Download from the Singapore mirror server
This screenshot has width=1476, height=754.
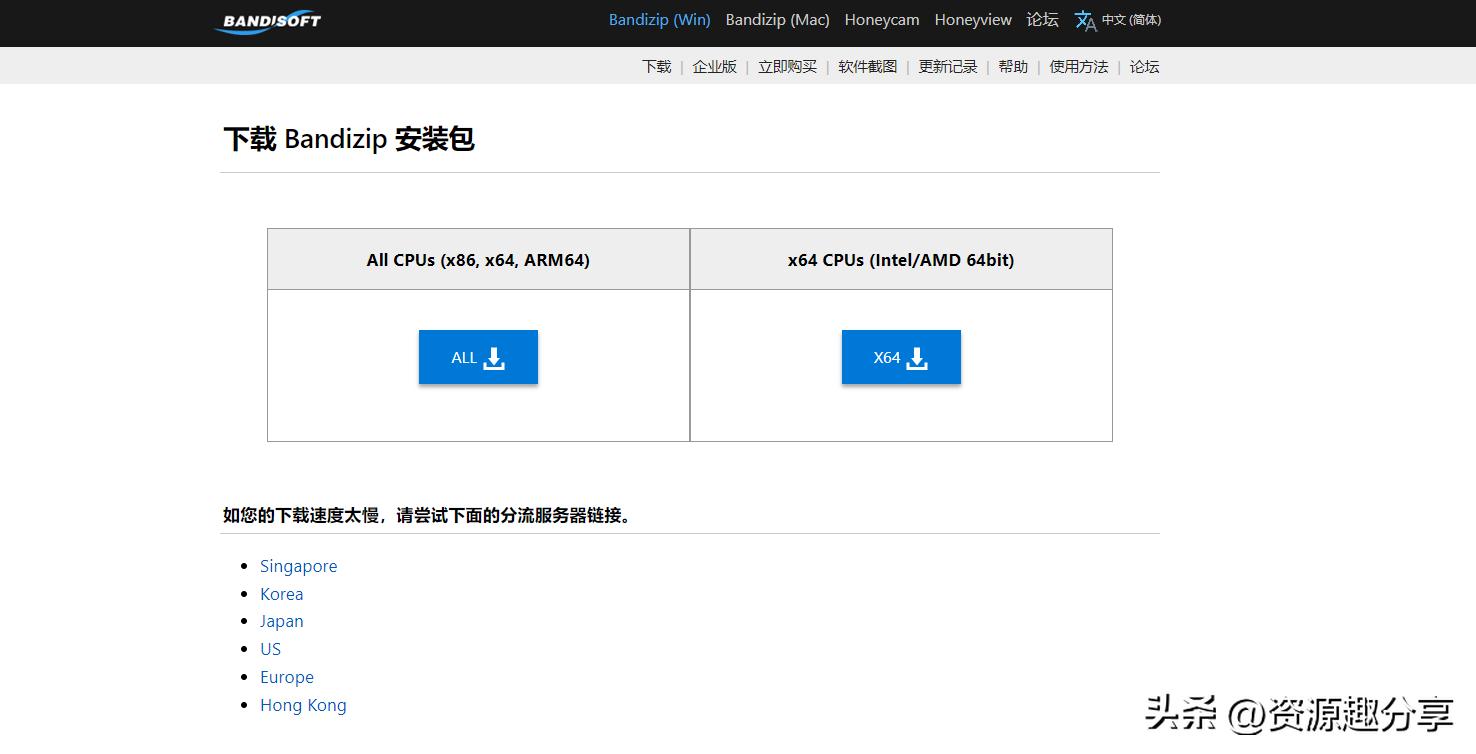[x=298, y=565]
